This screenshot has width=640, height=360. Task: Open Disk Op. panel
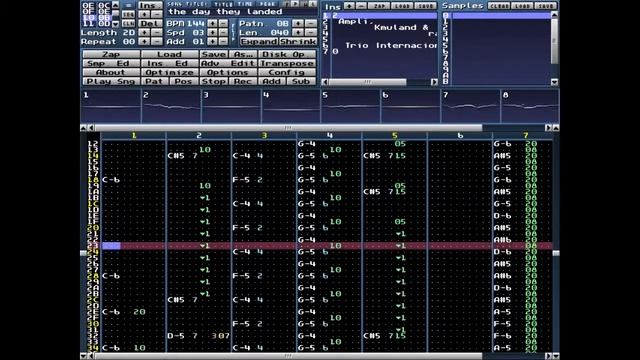coord(287,54)
